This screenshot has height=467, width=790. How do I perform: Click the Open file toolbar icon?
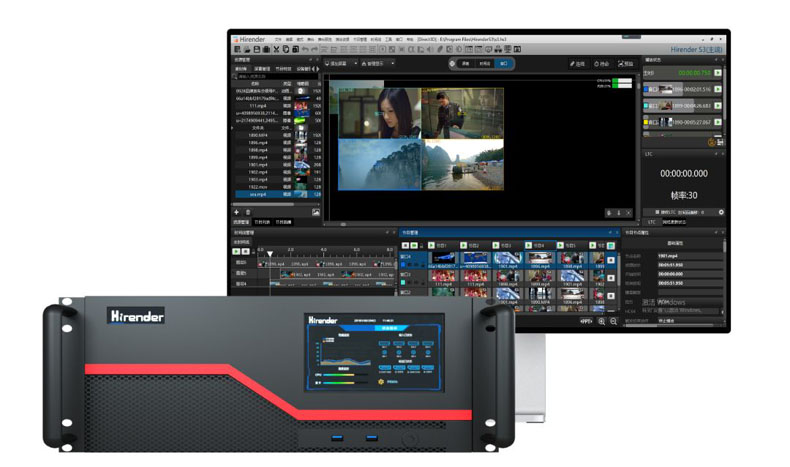coord(247,49)
